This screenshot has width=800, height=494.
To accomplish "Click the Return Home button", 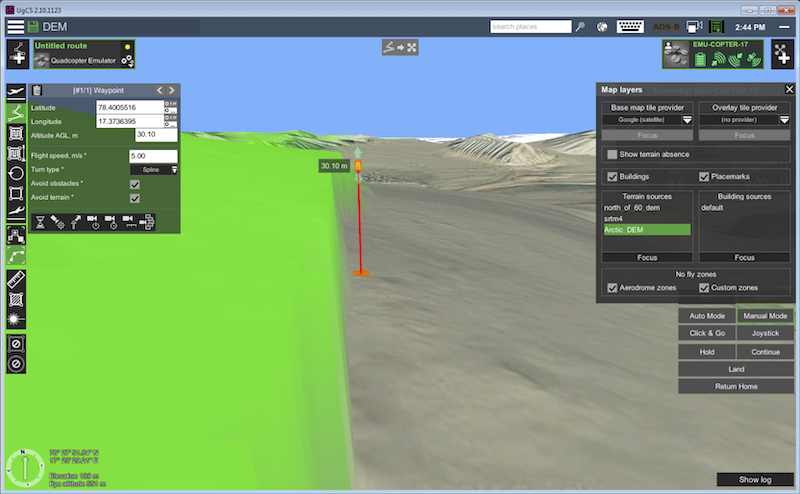I will pyautogui.click(x=736, y=386).
